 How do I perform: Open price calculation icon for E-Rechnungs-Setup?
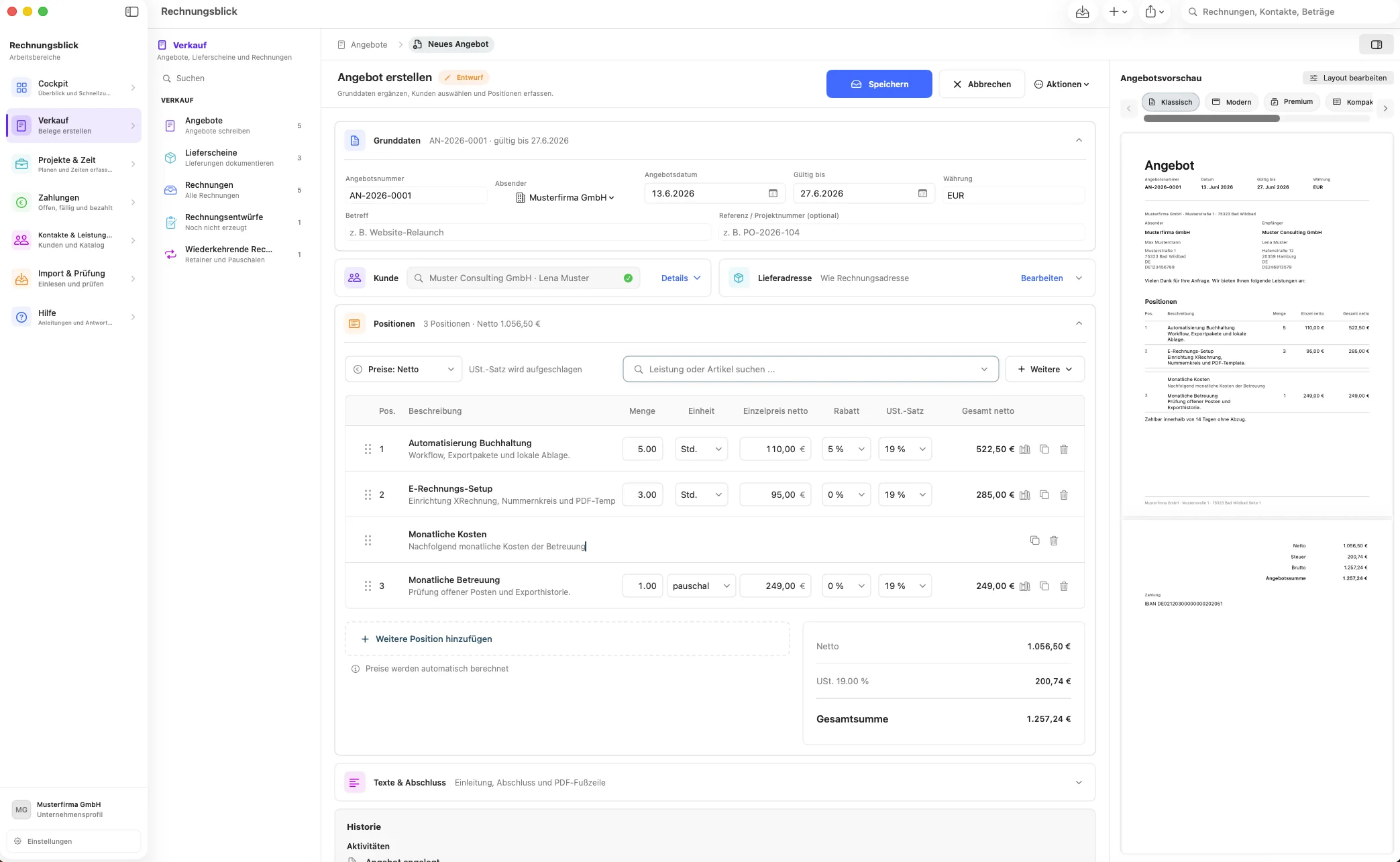coord(1025,495)
